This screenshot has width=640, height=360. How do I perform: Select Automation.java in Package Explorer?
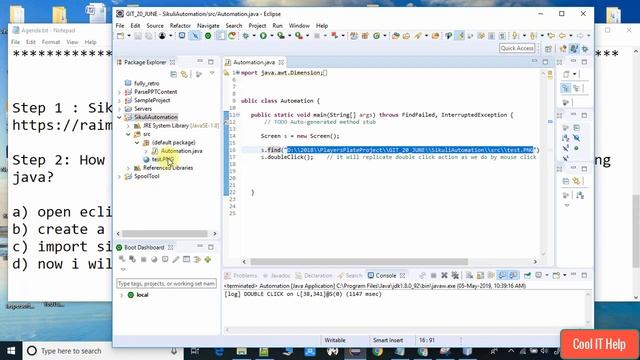(x=181, y=151)
